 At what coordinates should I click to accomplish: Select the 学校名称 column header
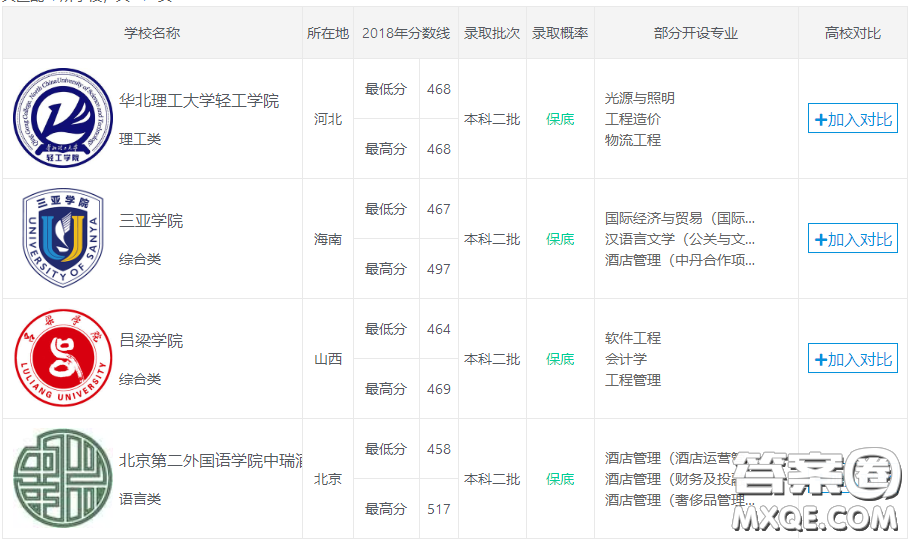coord(152,33)
